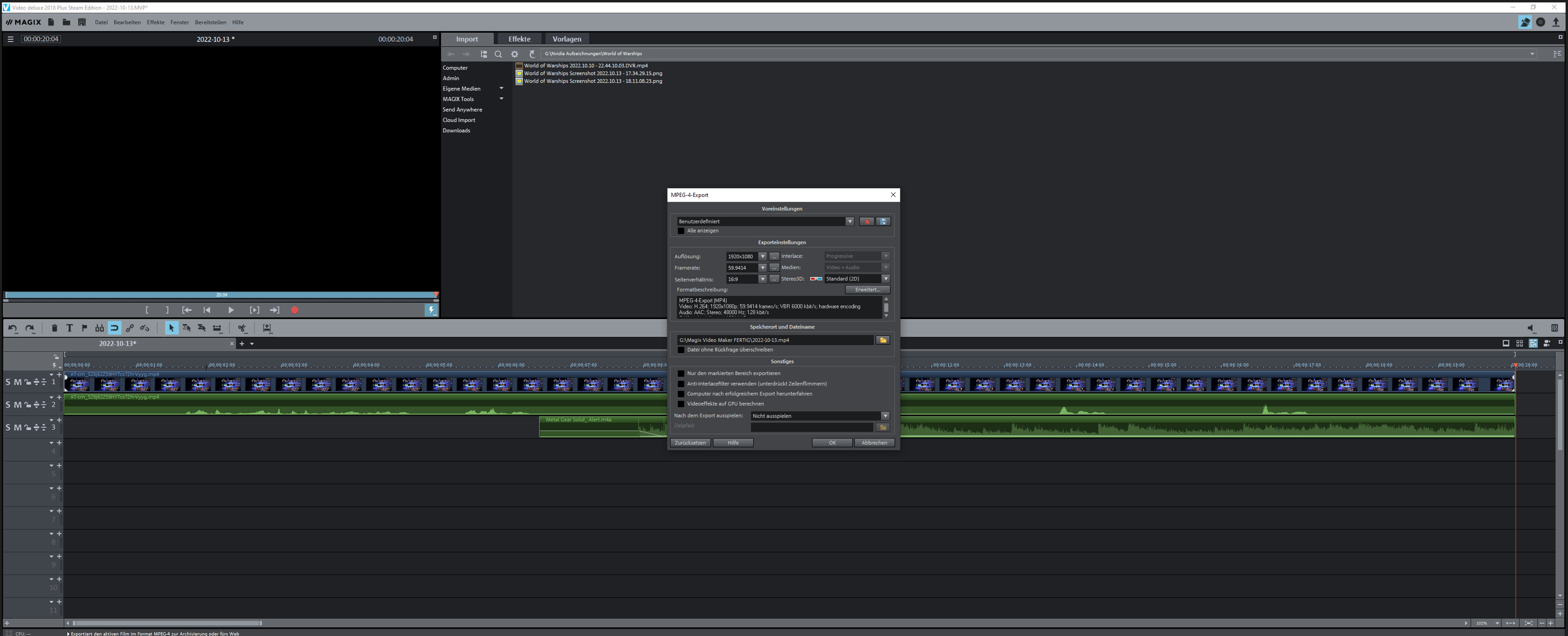Click the file path input field
Viewport: 1568px width, 636px height.
pyautogui.click(x=774, y=340)
